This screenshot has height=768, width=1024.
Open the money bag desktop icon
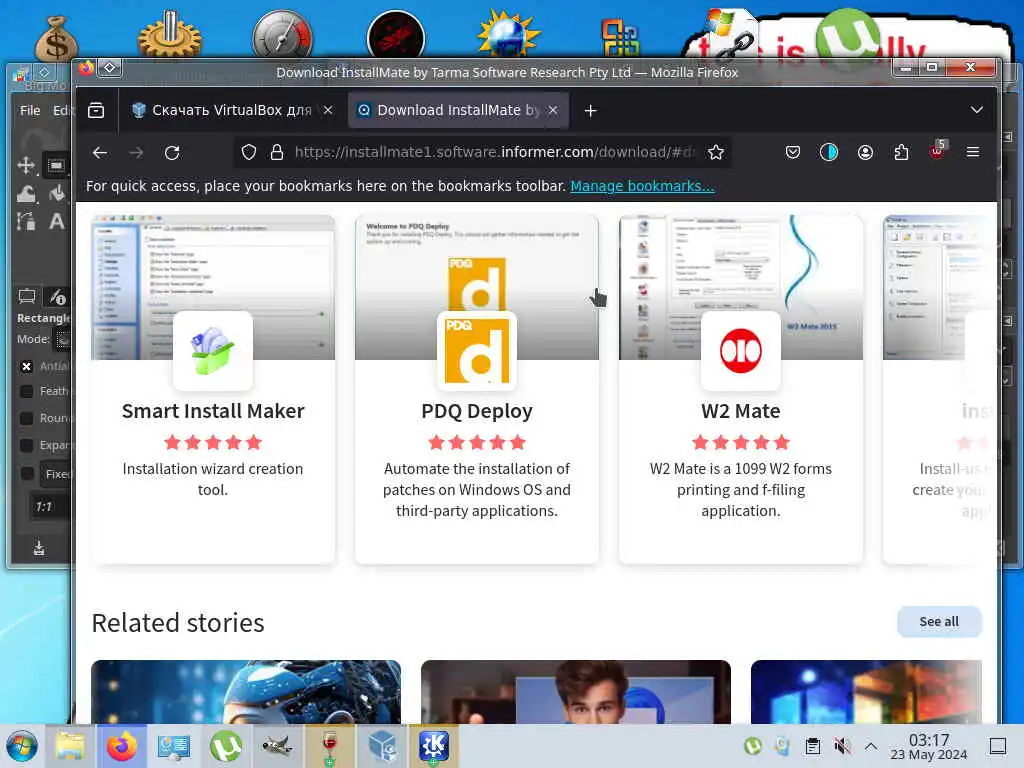tap(57, 39)
